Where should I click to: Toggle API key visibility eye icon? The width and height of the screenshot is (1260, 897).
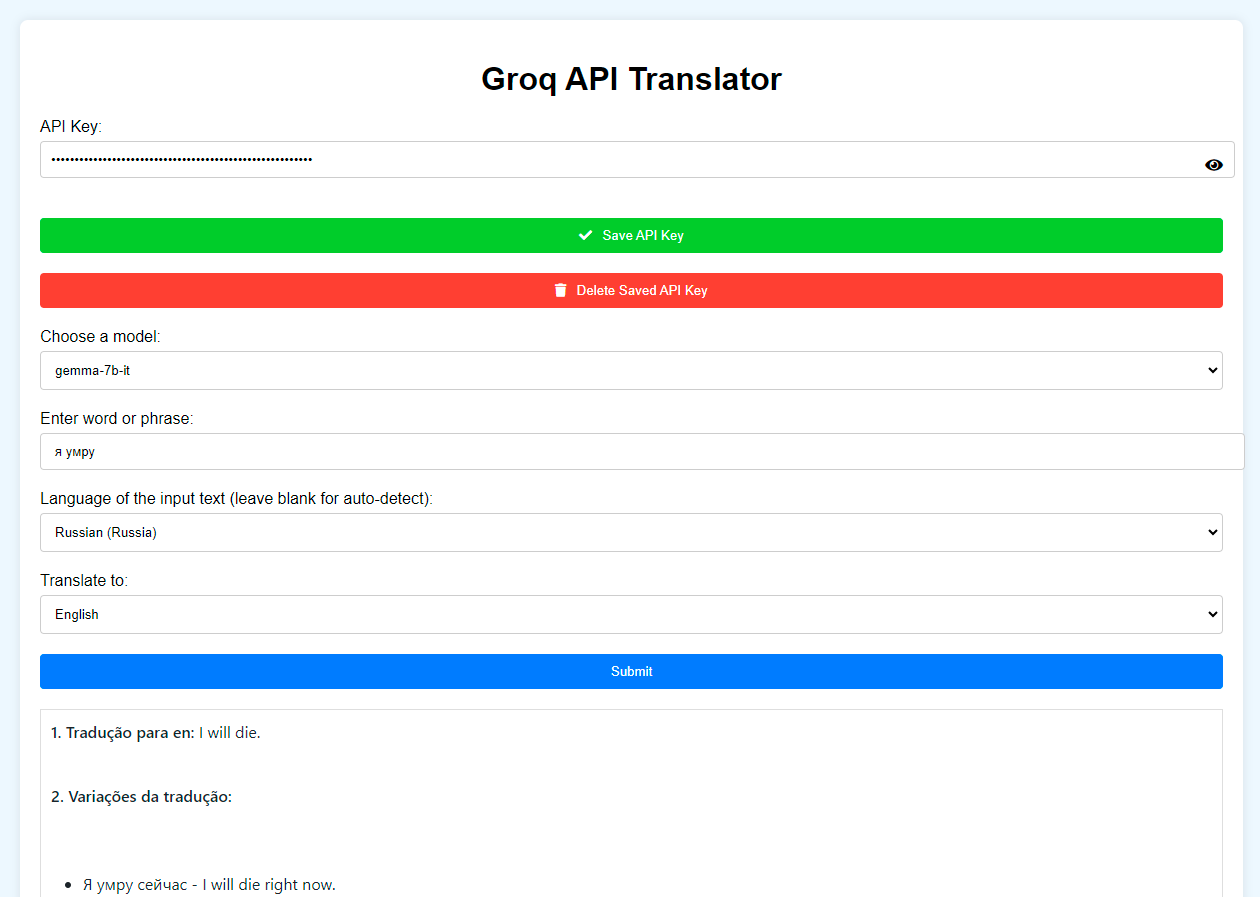[1213, 165]
